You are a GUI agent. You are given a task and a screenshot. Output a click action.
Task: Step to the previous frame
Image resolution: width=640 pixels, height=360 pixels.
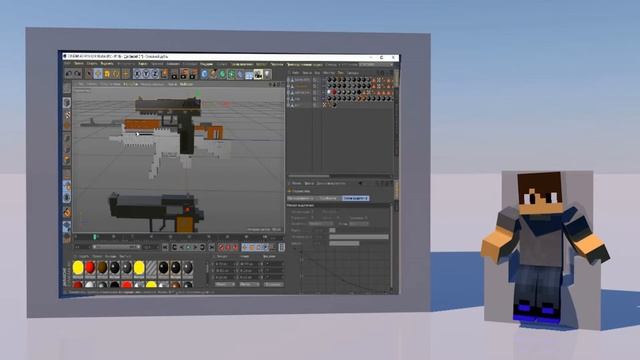pos(182,247)
